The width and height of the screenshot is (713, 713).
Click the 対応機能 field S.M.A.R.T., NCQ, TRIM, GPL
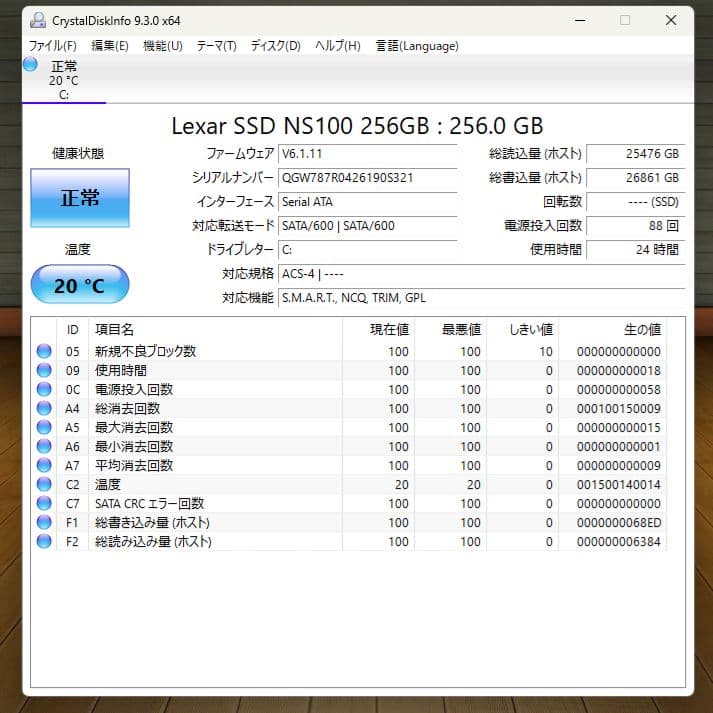coord(482,298)
